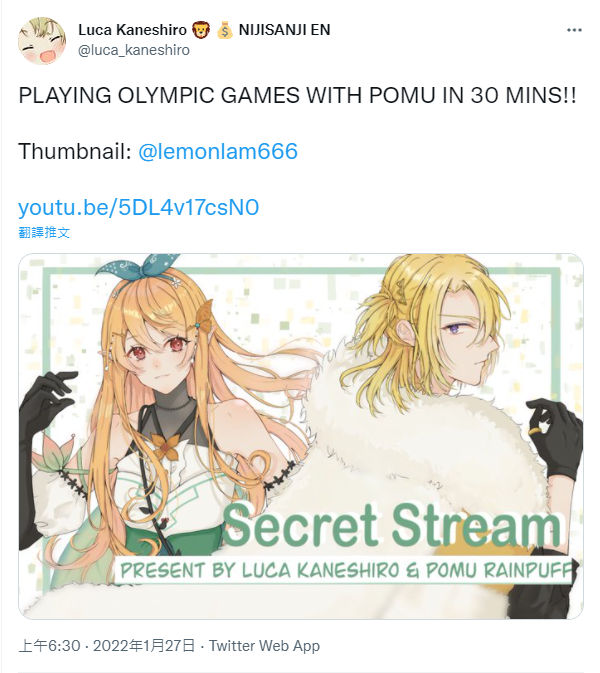This screenshot has width=600, height=673.
Task: Click the NIJISANJI EN text in the name
Action: click(284, 30)
